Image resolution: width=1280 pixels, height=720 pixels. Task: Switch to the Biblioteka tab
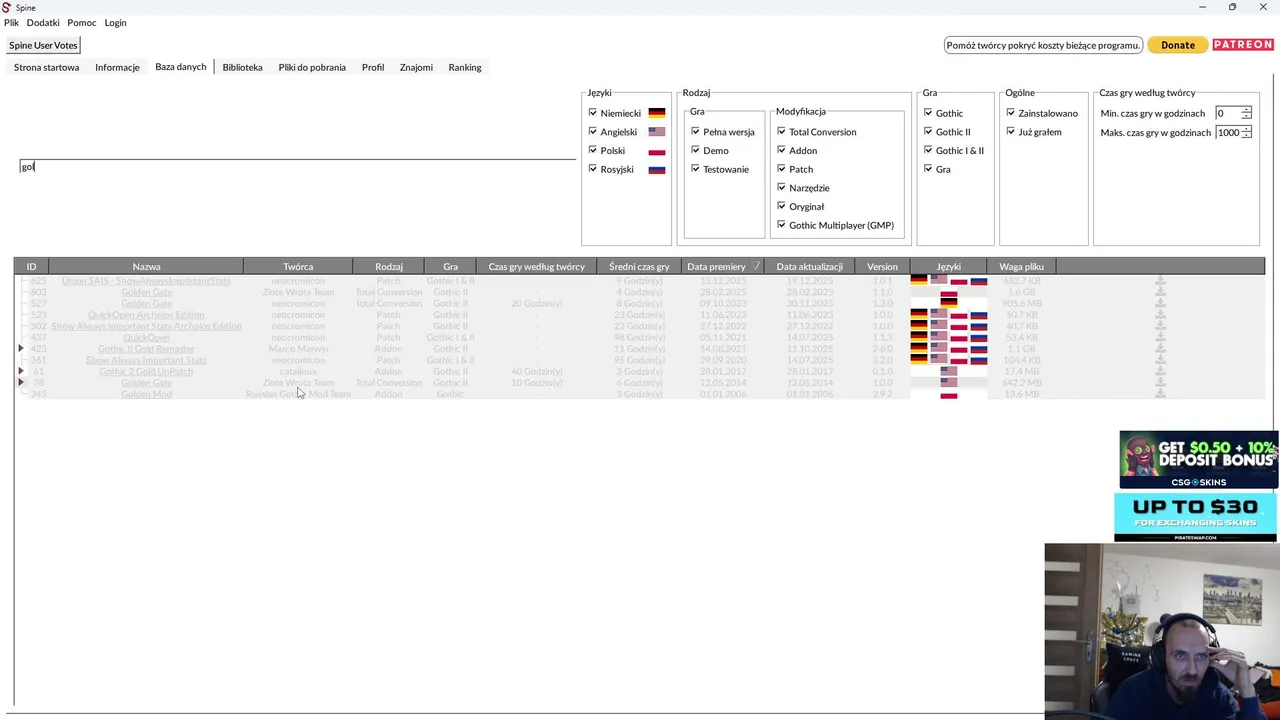(242, 67)
